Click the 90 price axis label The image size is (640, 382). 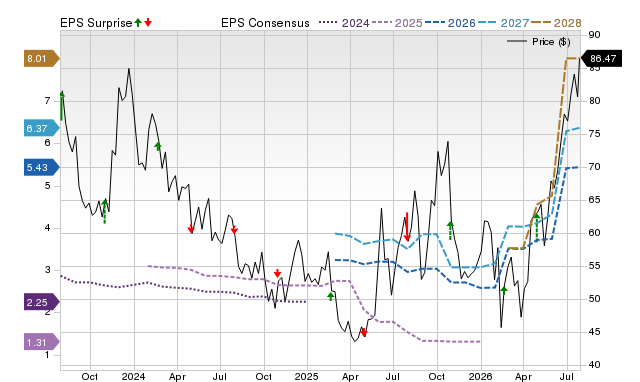pos(595,35)
